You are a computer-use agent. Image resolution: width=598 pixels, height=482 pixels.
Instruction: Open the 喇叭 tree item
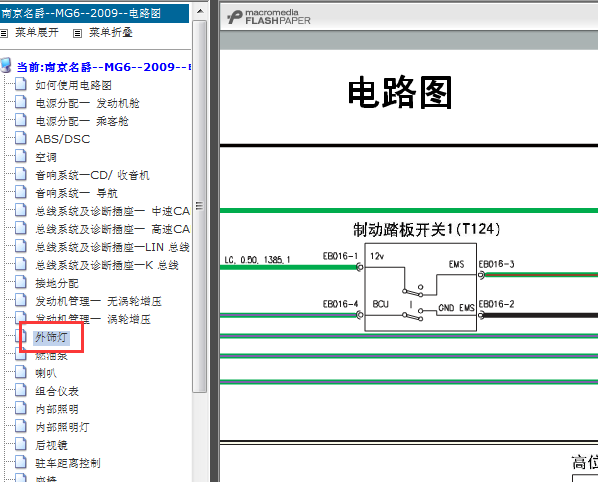click(46, 373)
